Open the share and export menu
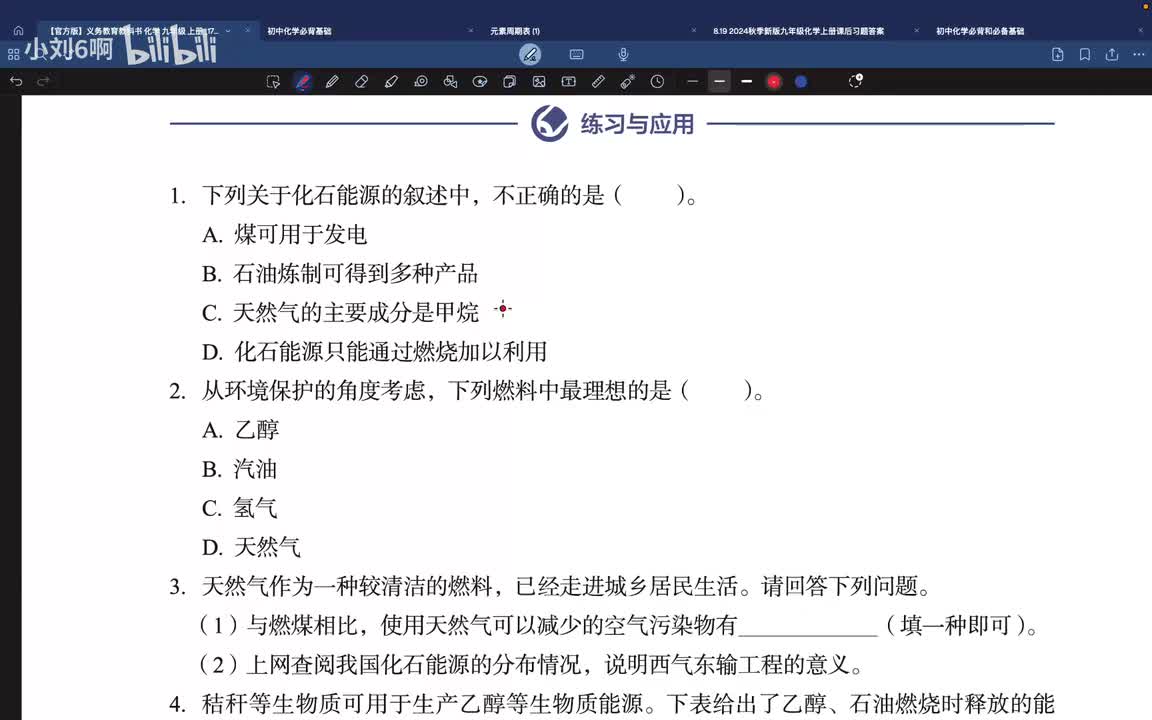The image size is (1152, 720). click(1112, 54)
